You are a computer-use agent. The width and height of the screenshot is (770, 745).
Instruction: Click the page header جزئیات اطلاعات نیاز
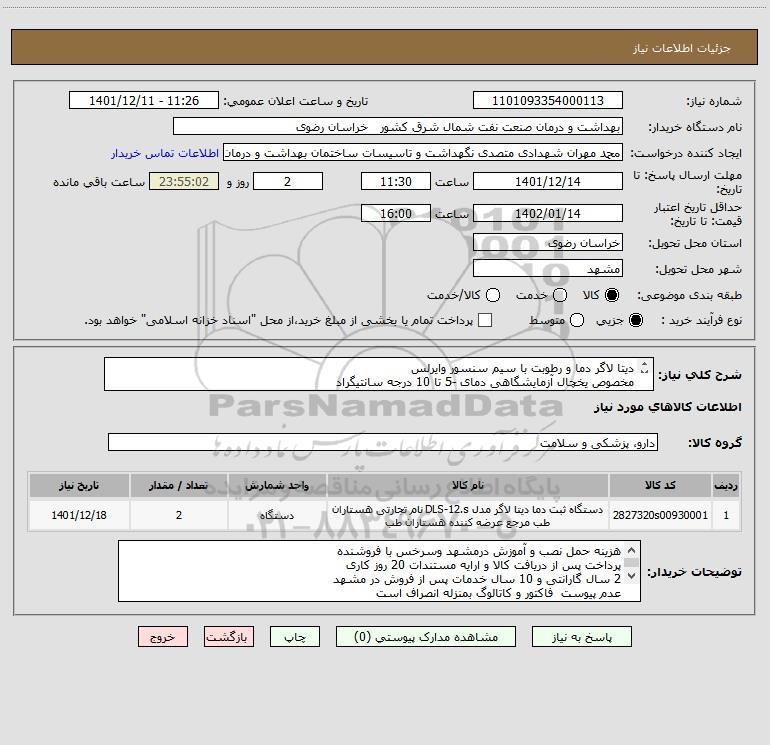tap(682, 48)
